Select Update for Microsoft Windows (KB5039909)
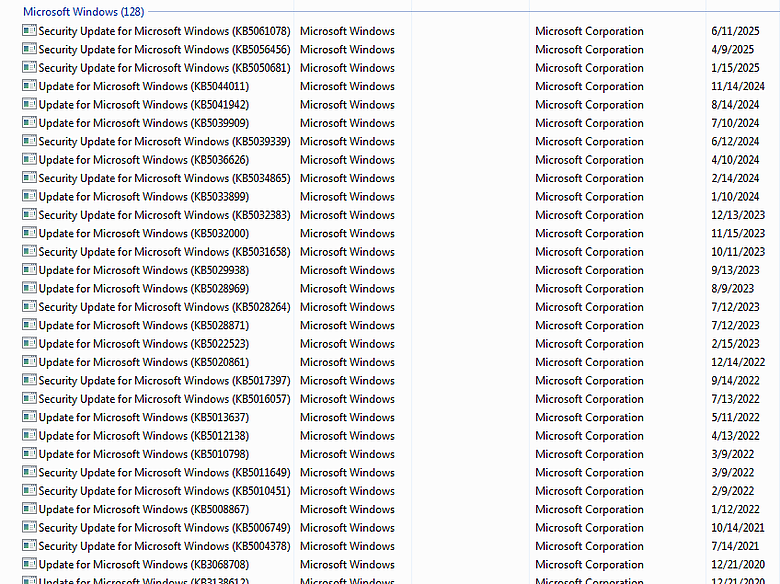780x584 pixels. click(x=144, y=123)
